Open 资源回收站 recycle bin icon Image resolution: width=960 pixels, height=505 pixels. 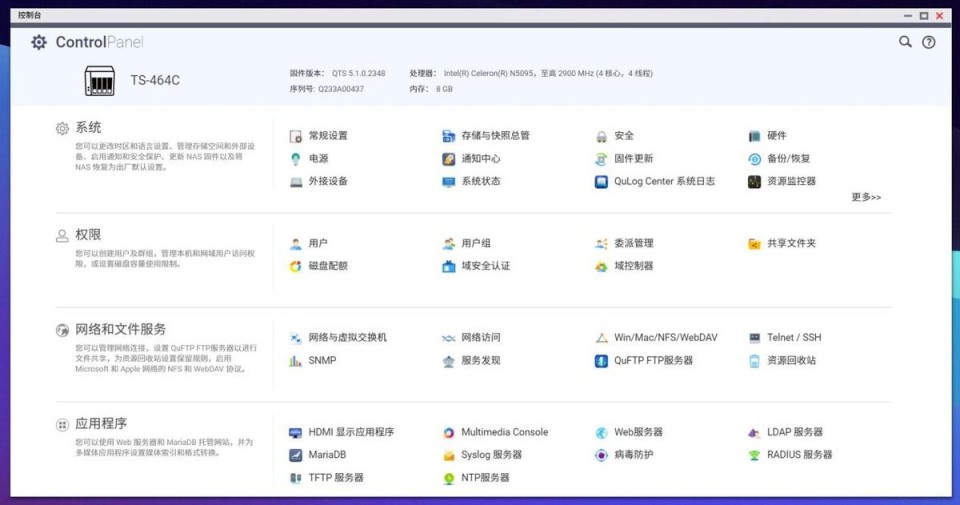(754, 361)
